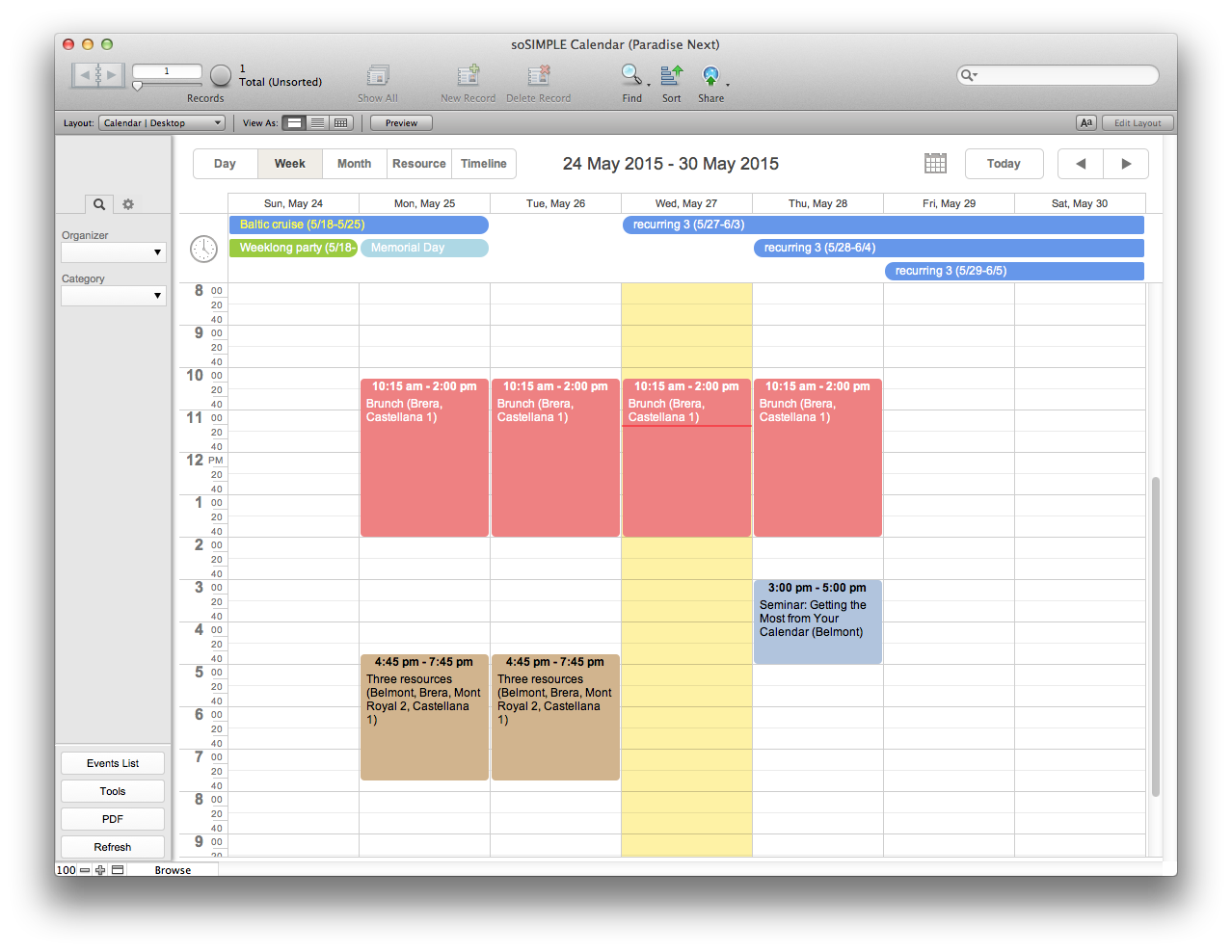Expand the Category dropdown
Viewport: 1232px width, 952px height.
pos(114,296)
